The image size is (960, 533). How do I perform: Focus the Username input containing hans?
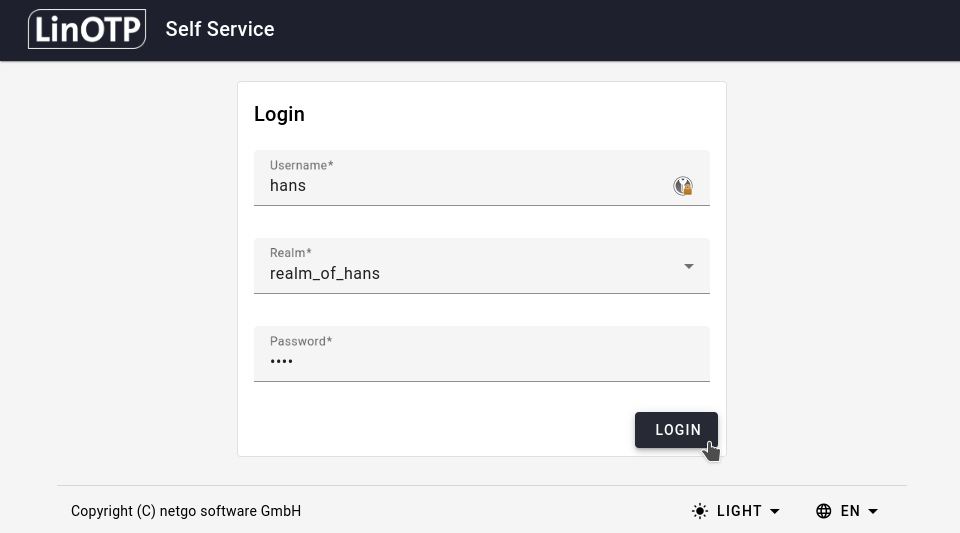click(x=460, y=186)
